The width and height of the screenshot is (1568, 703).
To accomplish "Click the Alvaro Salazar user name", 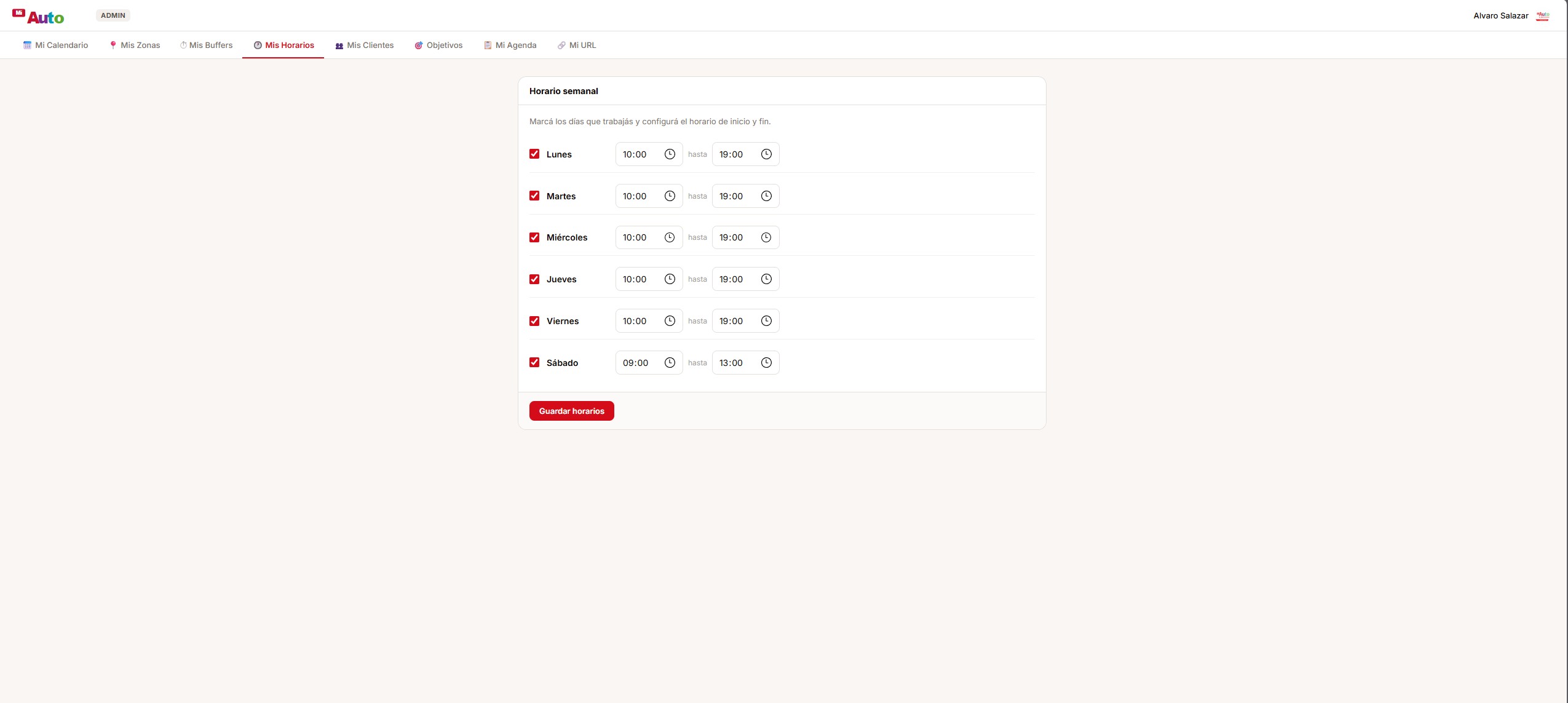I will click(1501, 16).
